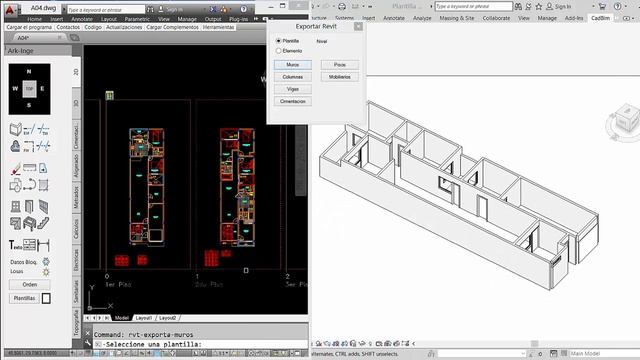Screen dimensions: 640x360
Task: Expand the AutoCAD drawing title dropdown arrow
Action: pyautogui.click(x=64, y=9)
